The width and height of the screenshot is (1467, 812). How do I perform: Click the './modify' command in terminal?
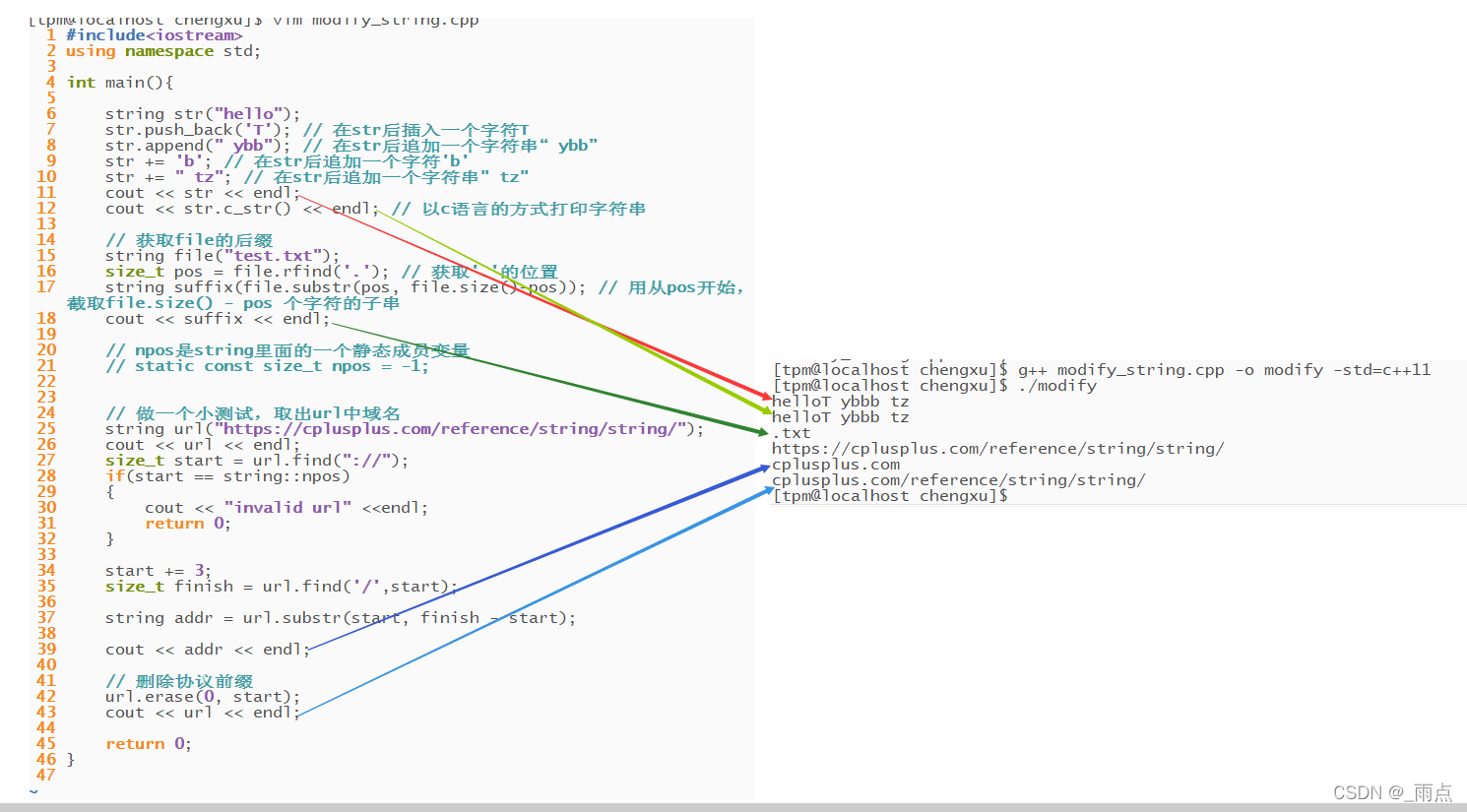coord(1057,386)
